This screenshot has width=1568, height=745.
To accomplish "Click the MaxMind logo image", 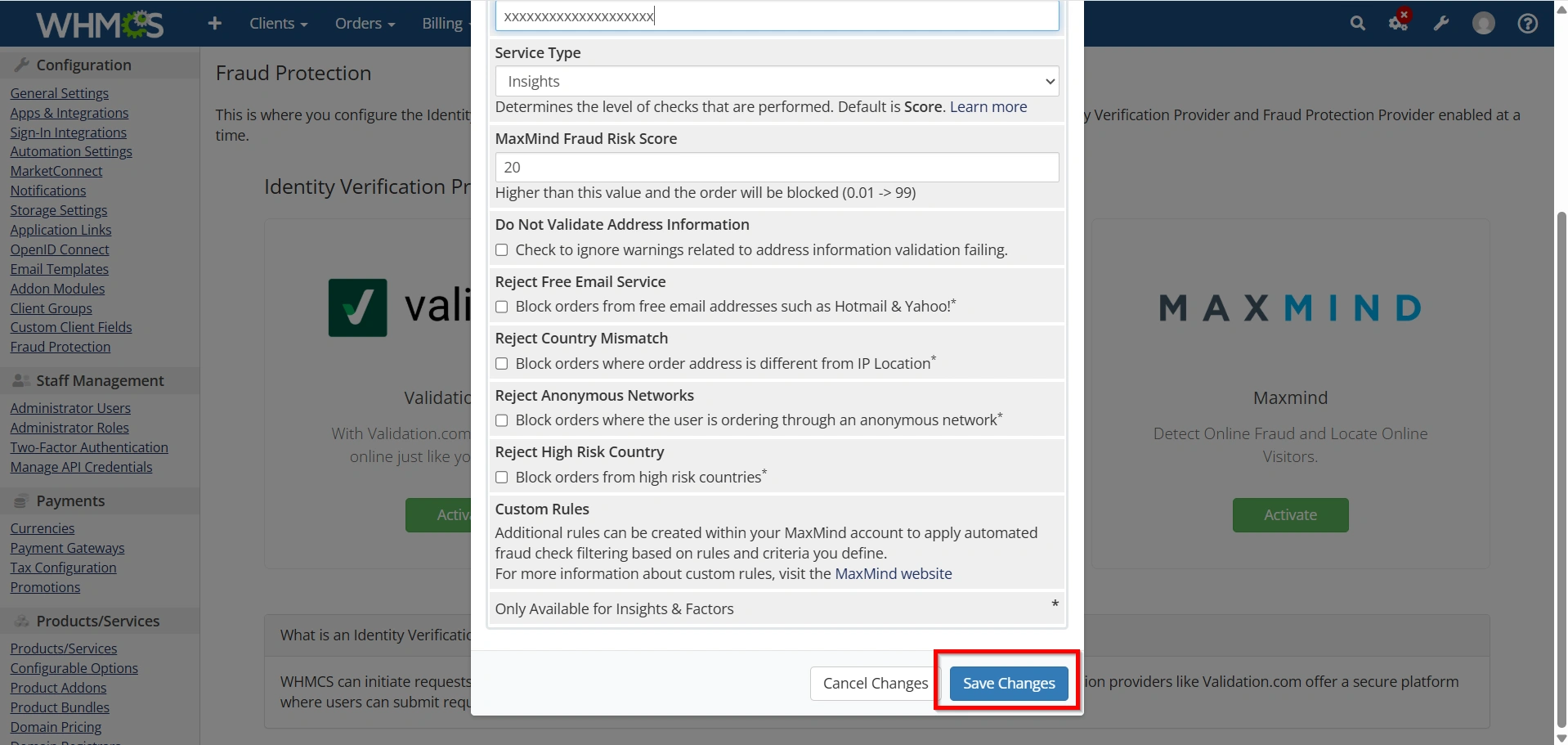I will click(x=1290, y=308).
